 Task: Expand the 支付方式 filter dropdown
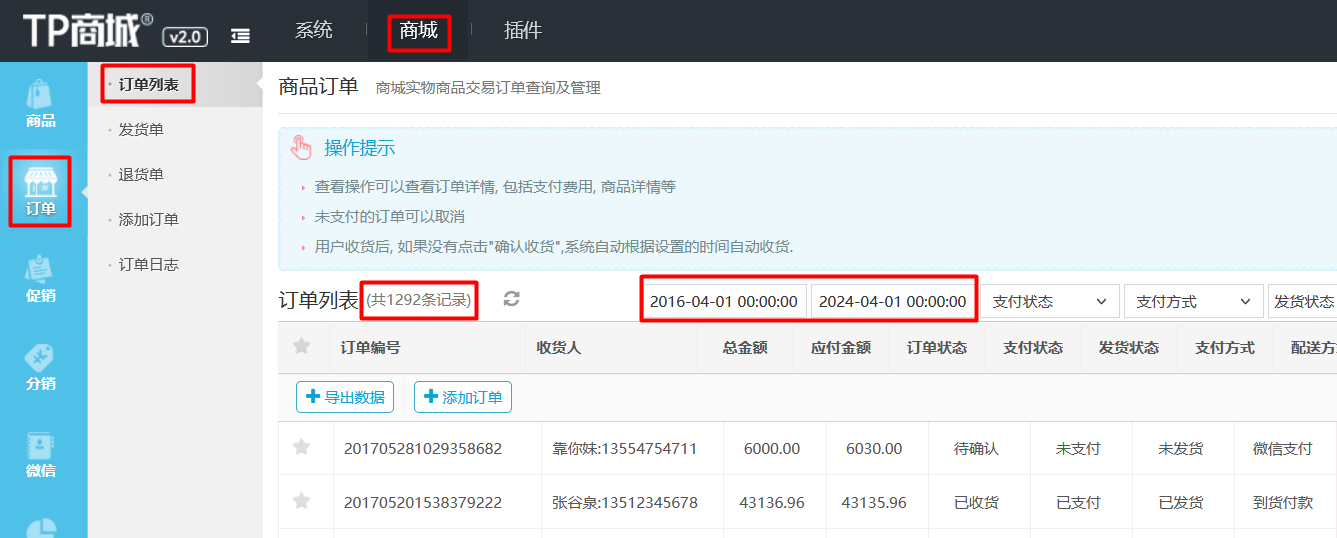1193,301
